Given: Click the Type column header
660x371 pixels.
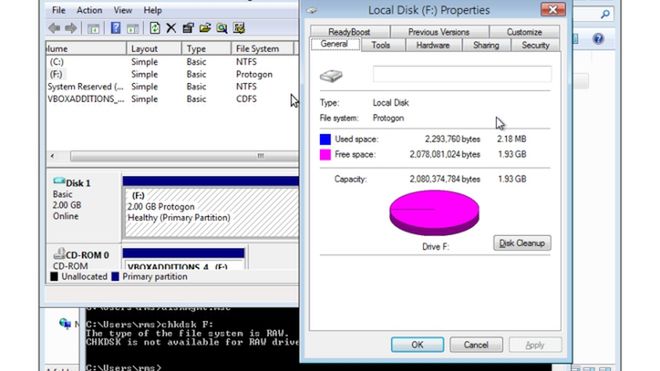Looking at the screenshot, I should point(206,49).
